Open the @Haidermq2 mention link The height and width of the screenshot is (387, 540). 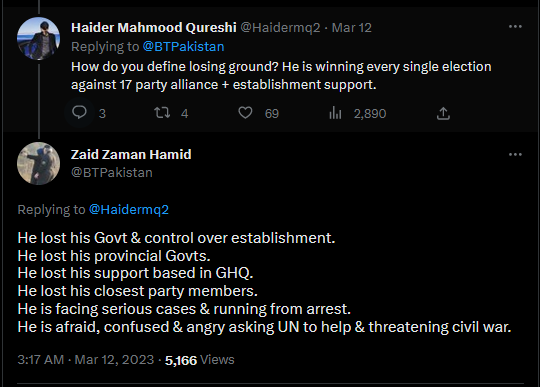click(x=129, y=209)
